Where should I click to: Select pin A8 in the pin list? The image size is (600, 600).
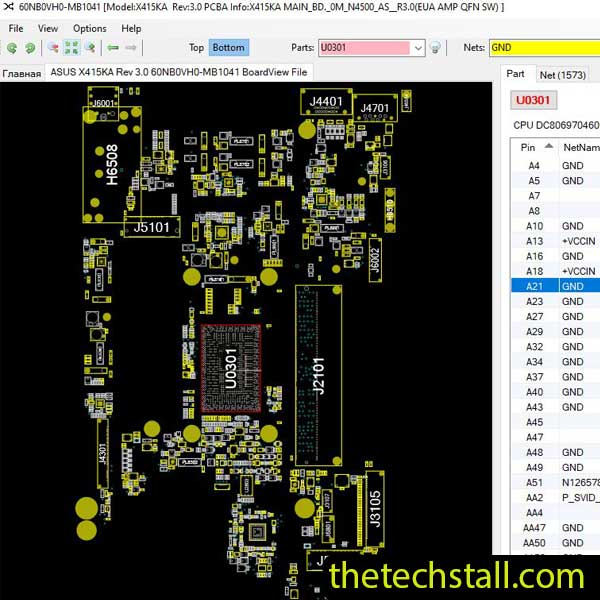point(534,211)
